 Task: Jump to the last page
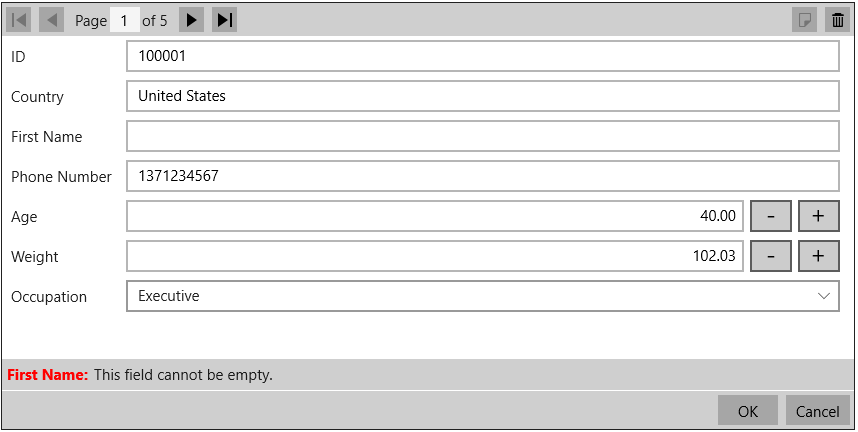[x=225, y=20]
